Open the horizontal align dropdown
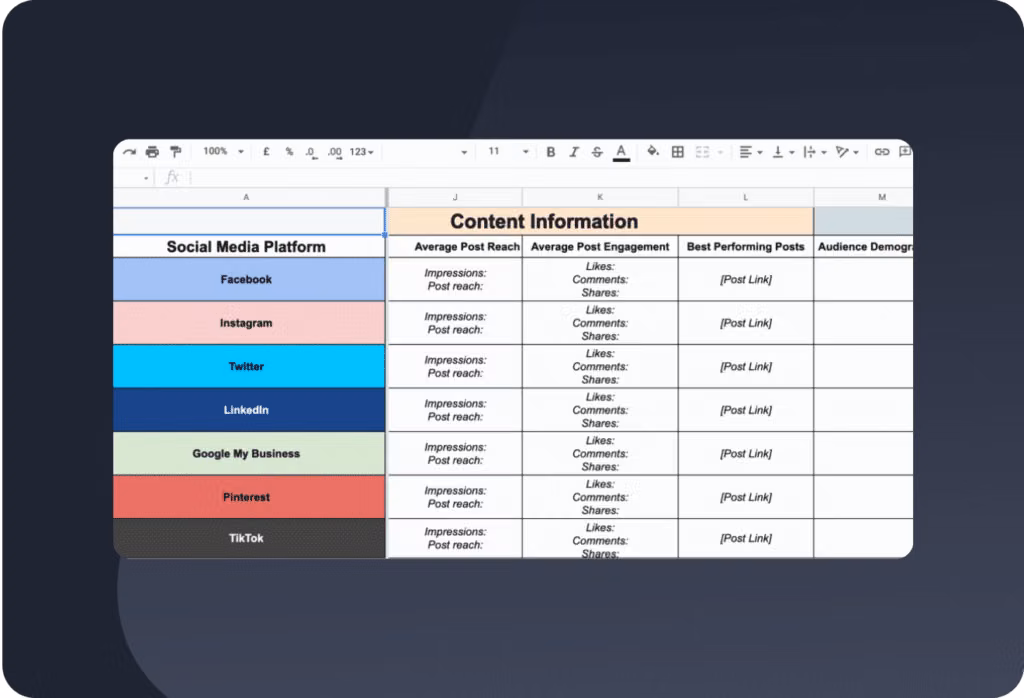The width and height of the screenshot is (1024, 698). click(x=750, y=152)
